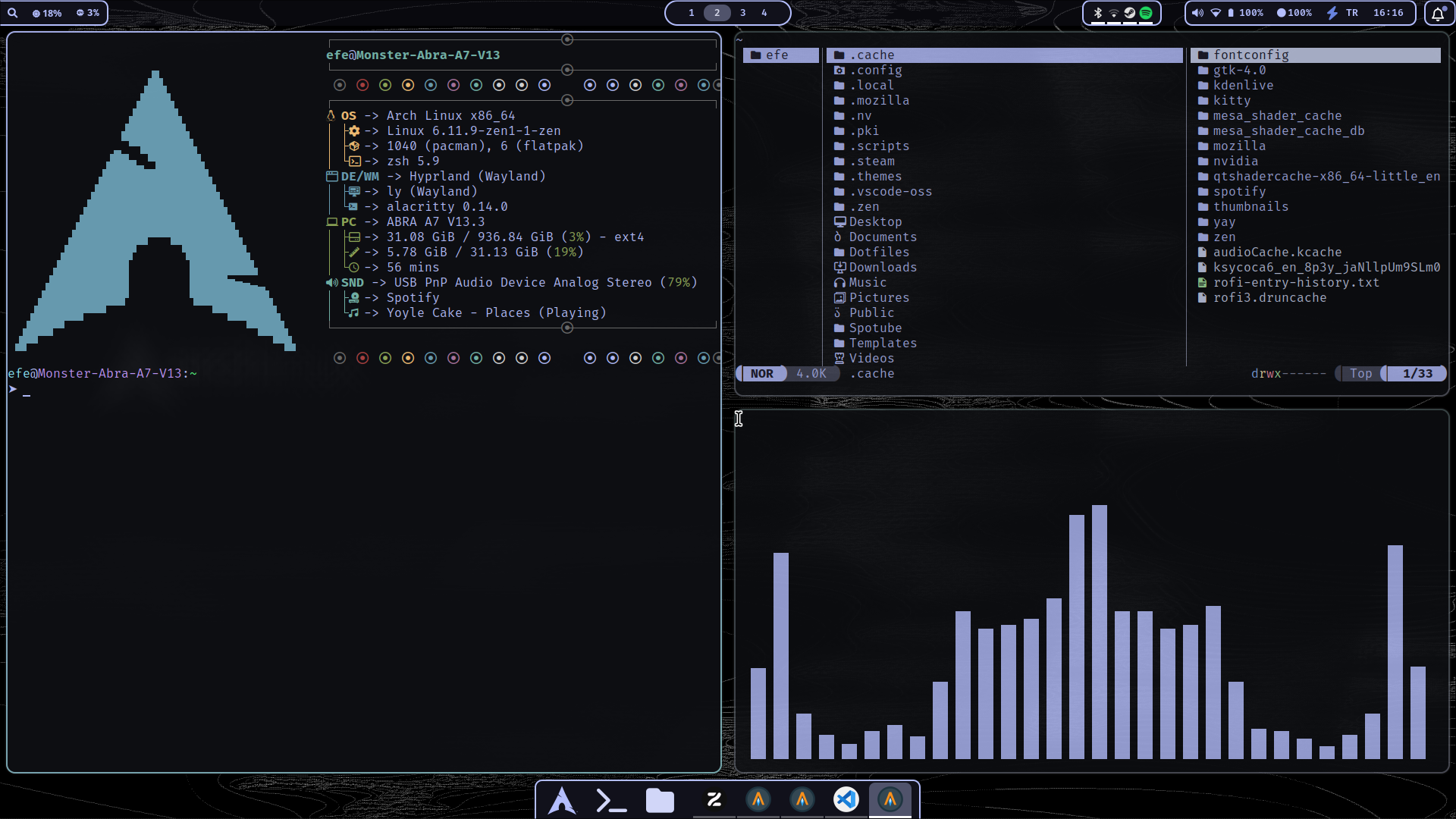1456x819 pixels.
Task: Open the terminal icon in the dock
Action: tap(611, 799)
